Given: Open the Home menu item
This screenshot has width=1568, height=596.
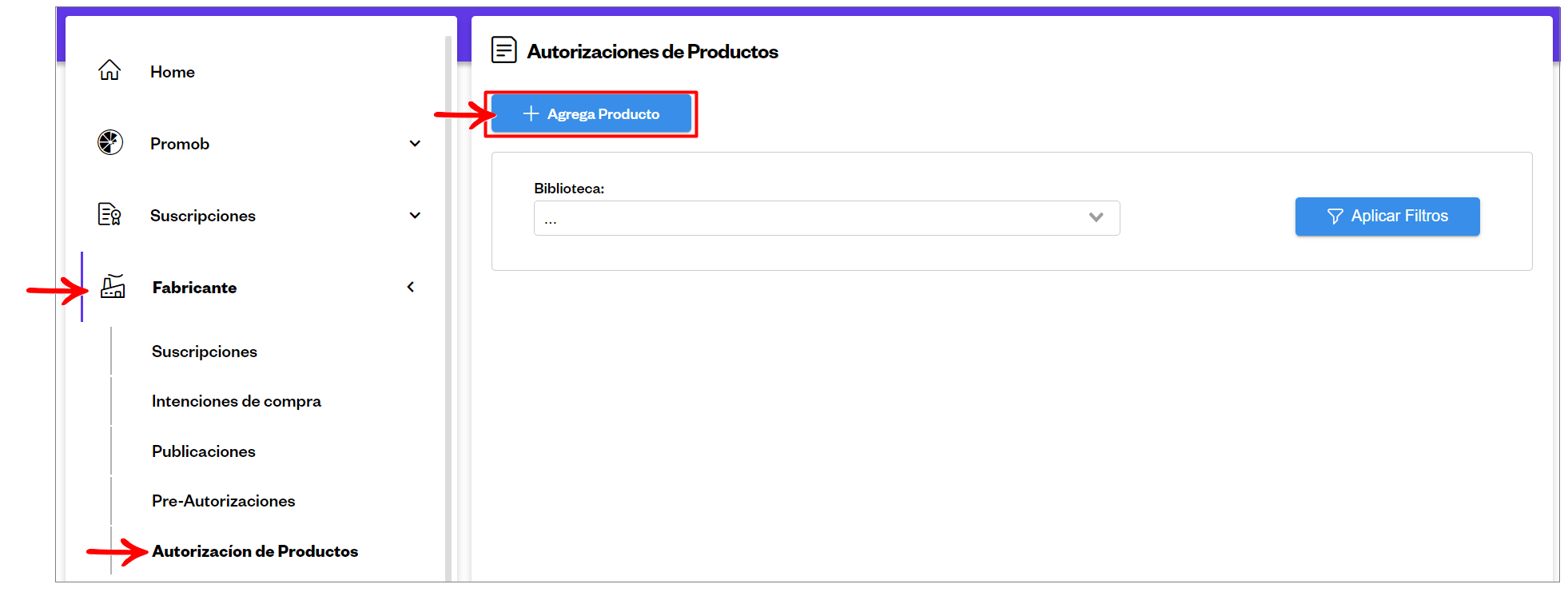Looking at the screenshot, I should pyautogui.click(x=172, y=72).
